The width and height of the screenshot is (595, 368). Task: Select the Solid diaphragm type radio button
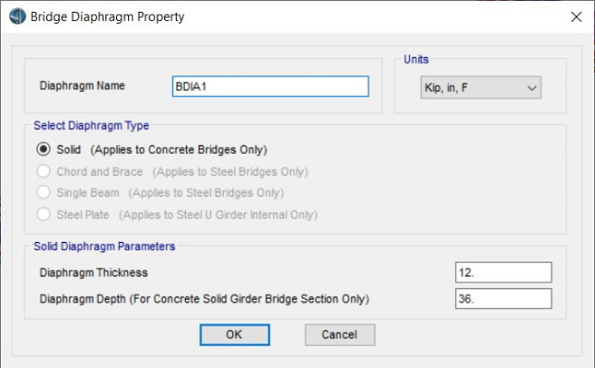click(x=43, y=149)
